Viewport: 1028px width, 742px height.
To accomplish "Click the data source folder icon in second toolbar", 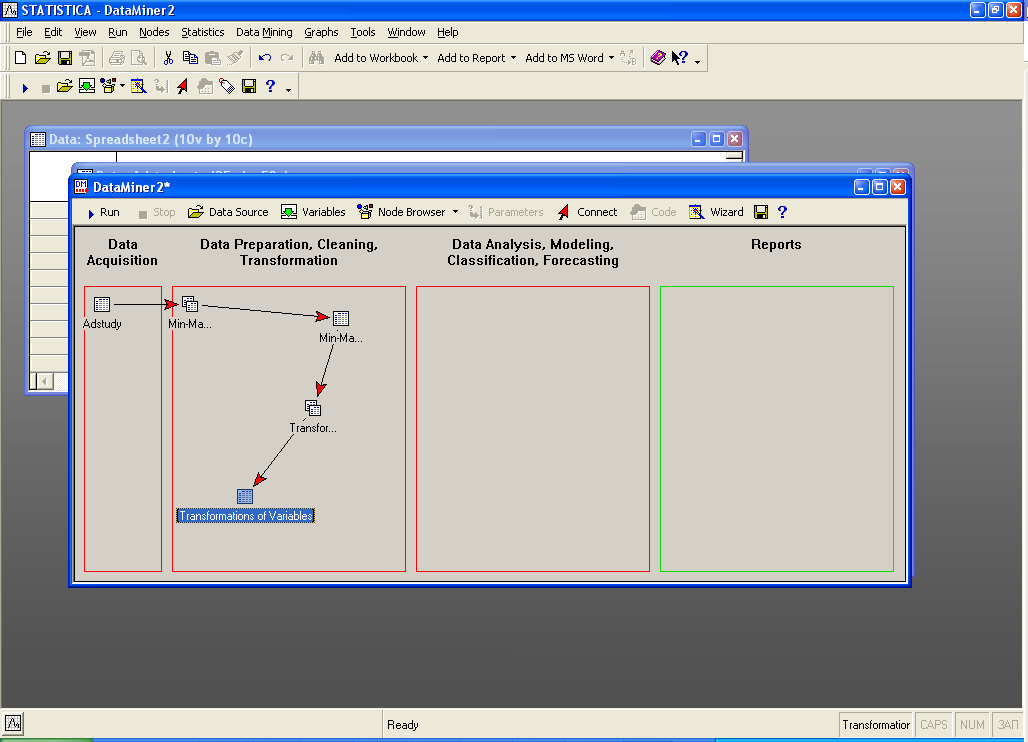I will click(x=64, y=87).
